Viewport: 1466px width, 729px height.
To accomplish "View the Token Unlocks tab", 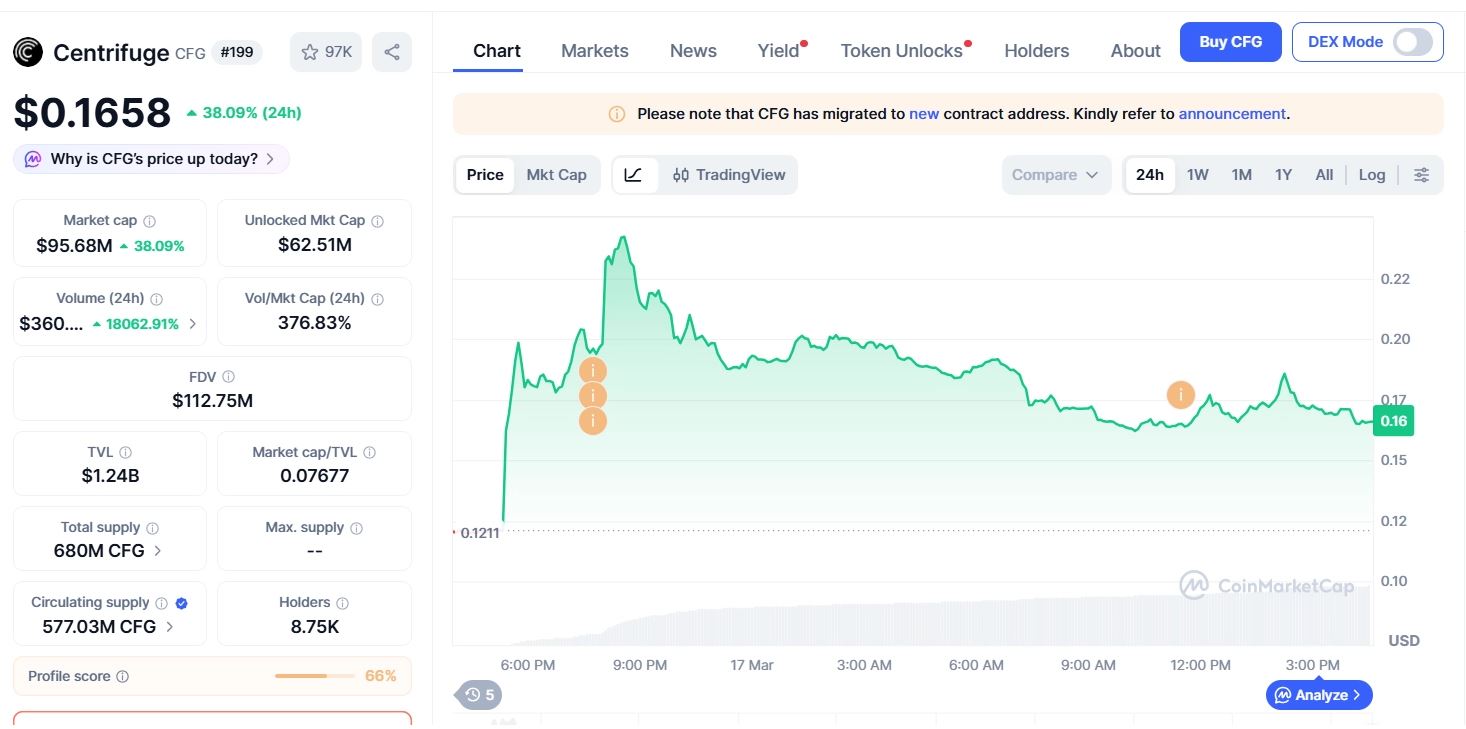I will [x=902, y=51].
